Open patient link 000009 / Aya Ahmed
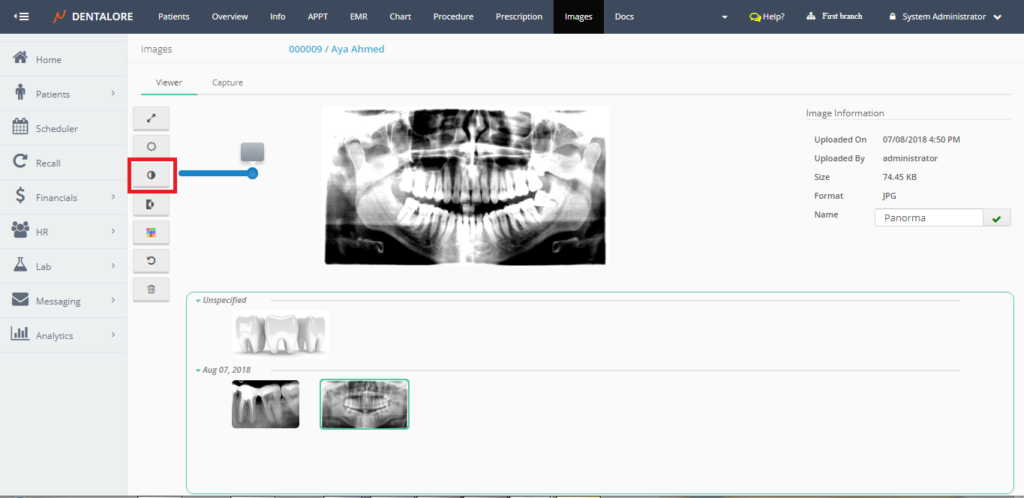Viewport: 1024px width, 498px height. [336, 49]
